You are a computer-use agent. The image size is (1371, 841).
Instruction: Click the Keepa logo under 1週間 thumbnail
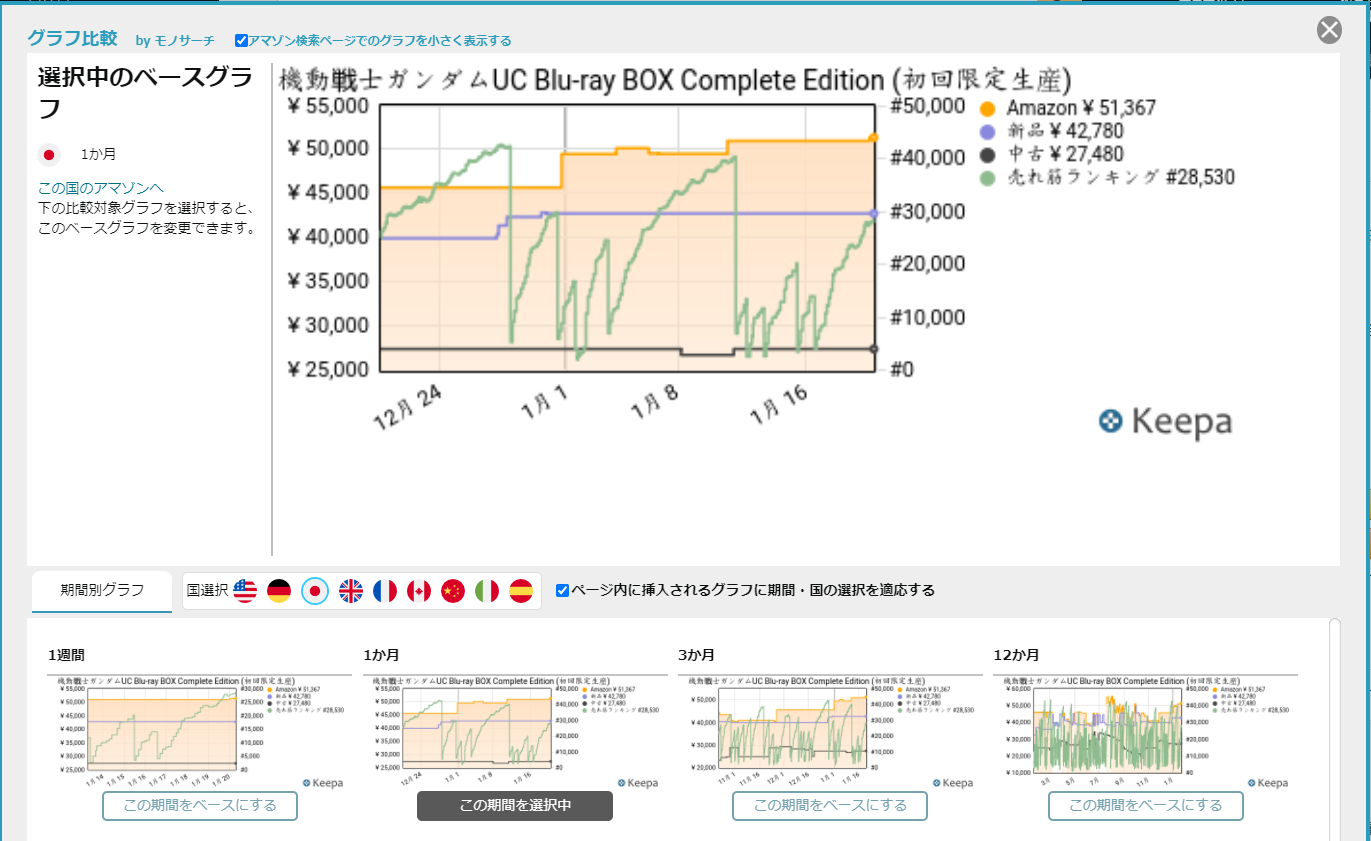[322, 783]
